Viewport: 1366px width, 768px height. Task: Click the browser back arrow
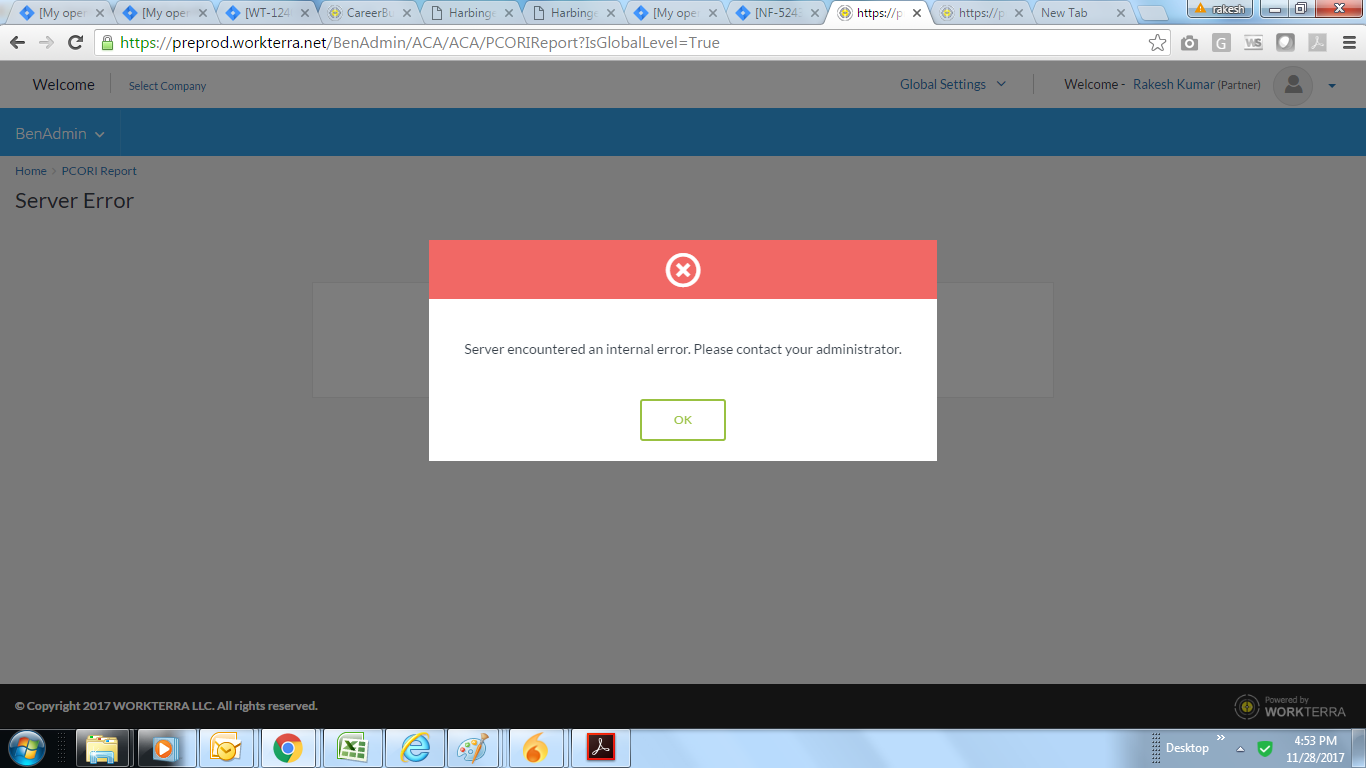pyautogui.click(x=17, y=43)
